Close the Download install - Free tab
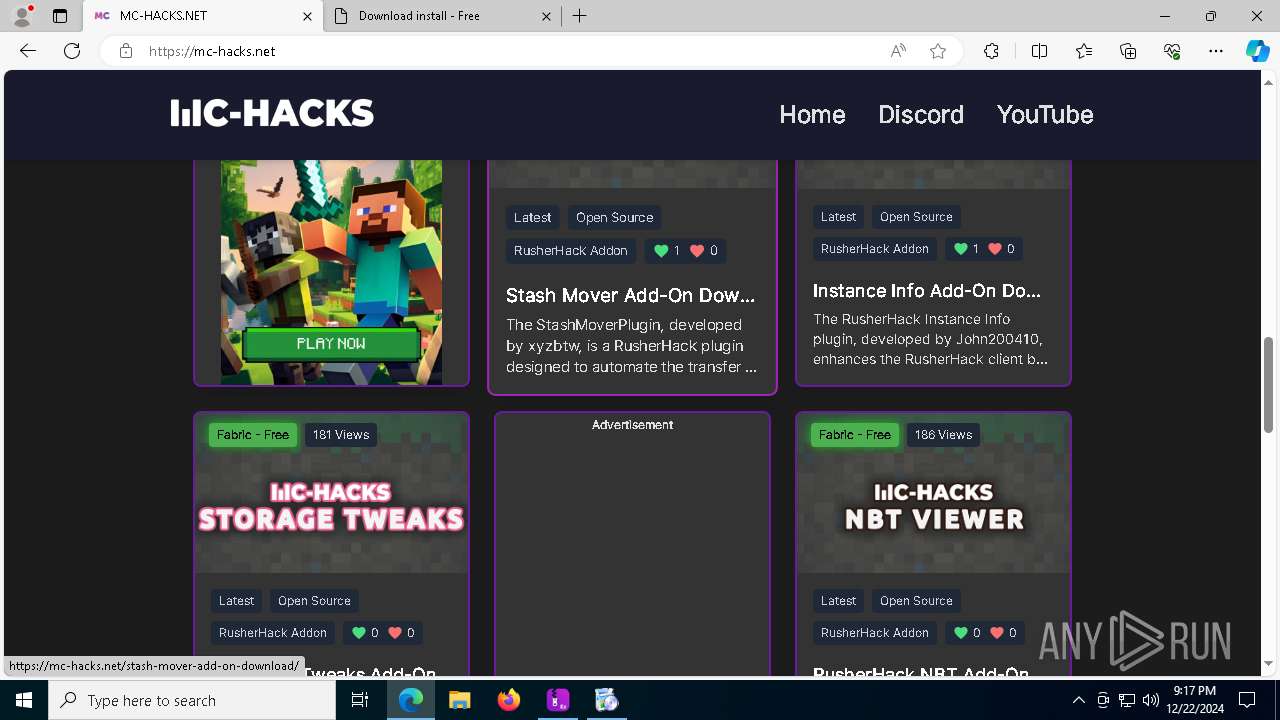 pos(546,16)
